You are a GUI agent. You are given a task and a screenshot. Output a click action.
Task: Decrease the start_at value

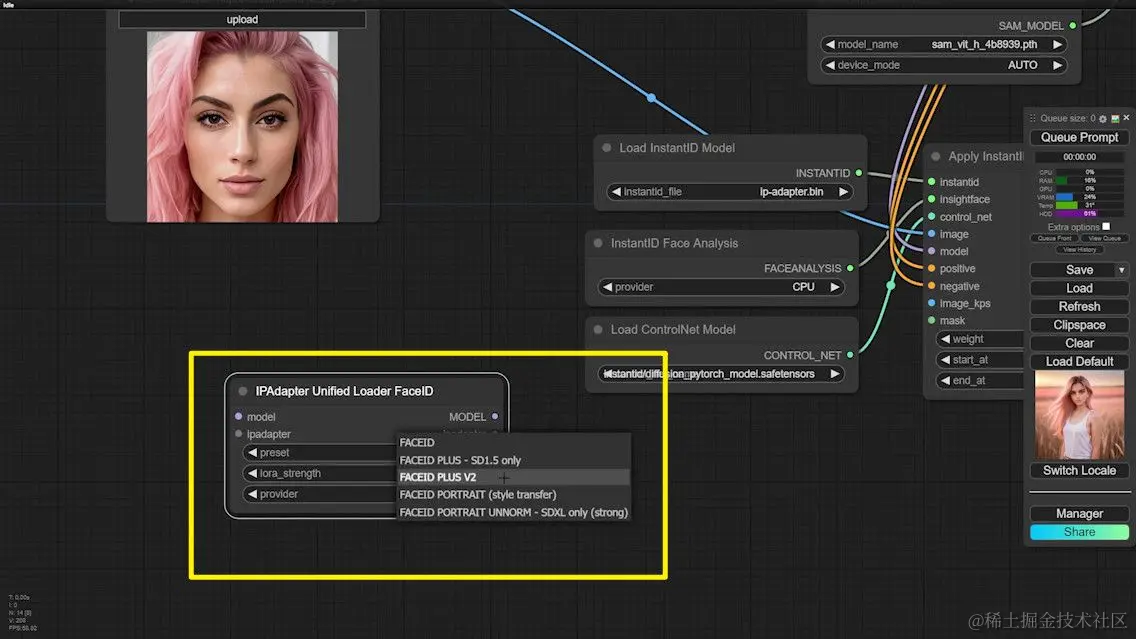pyautogui.click(x=945, y=359)
